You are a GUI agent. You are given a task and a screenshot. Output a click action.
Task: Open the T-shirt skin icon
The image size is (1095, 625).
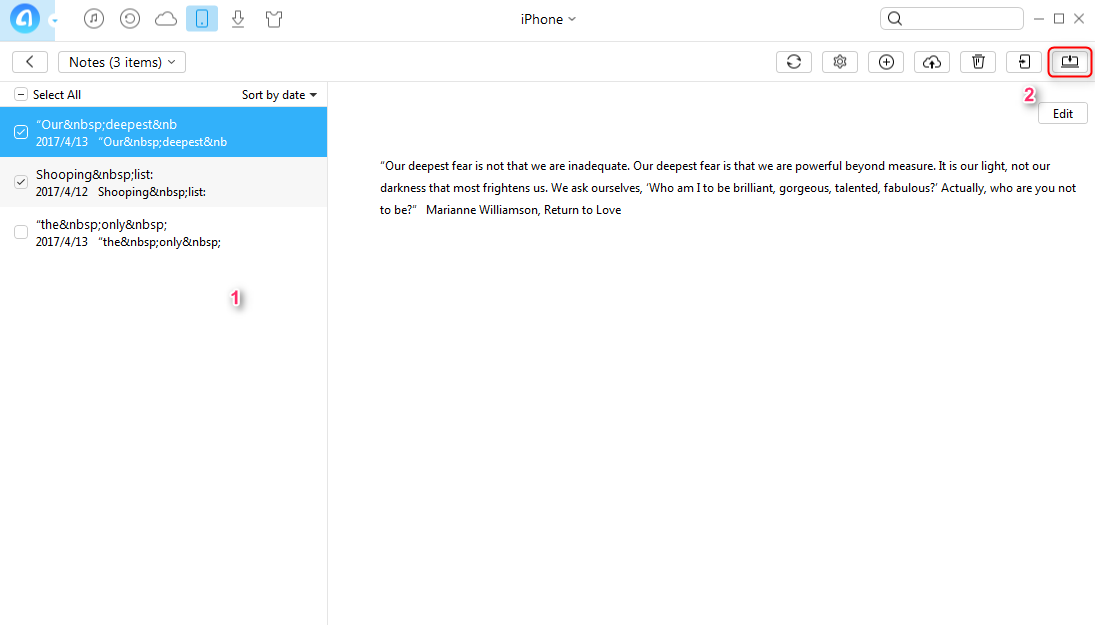[274, 19]
